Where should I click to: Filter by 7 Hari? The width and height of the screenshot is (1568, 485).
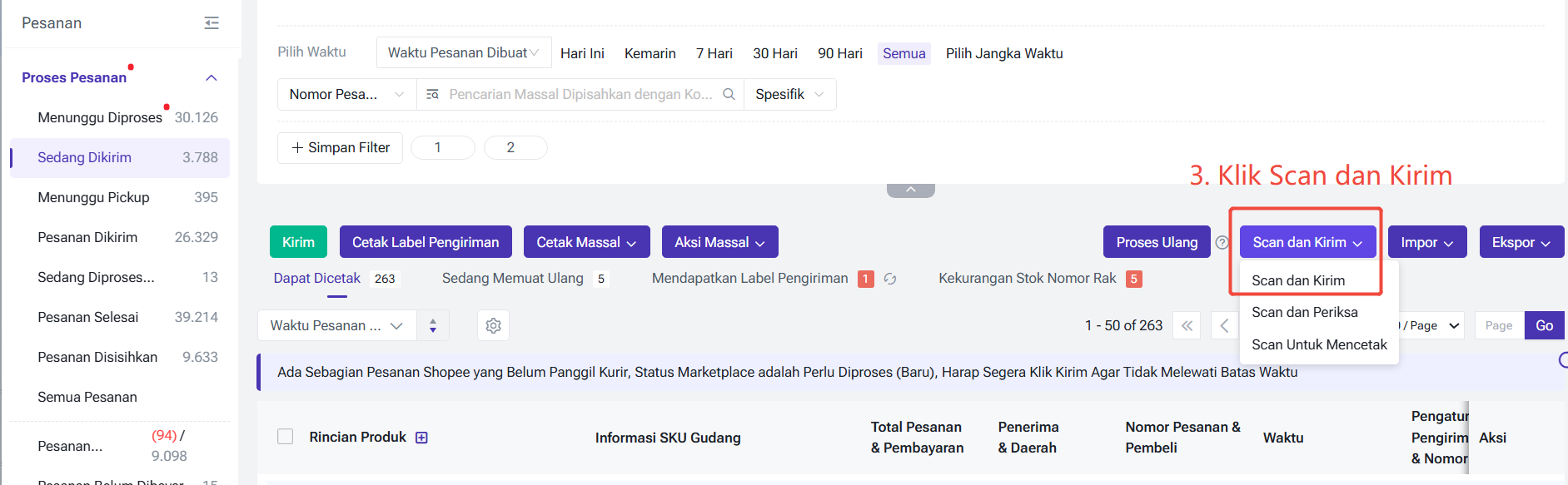pyautogui.click(x=714, y=53)
